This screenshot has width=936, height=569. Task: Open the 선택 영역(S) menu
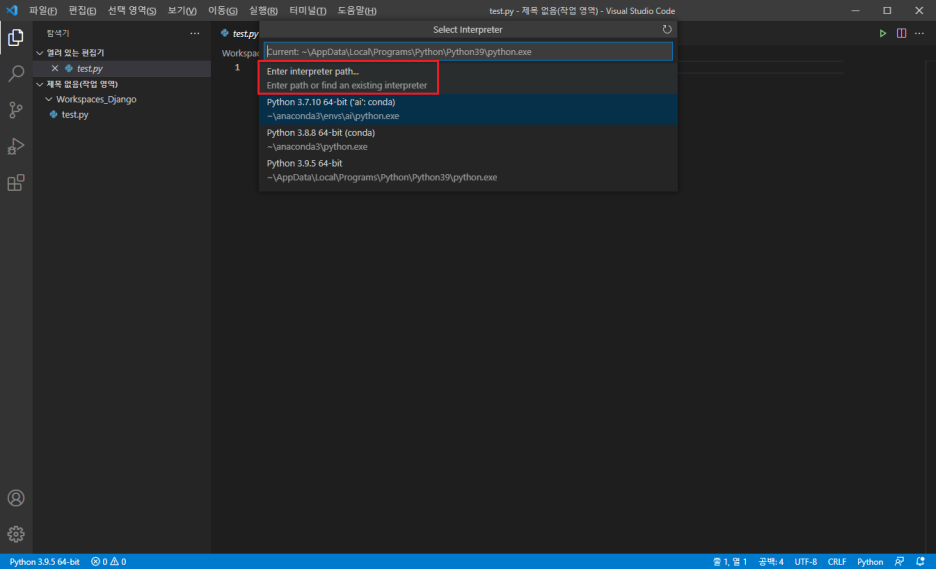coord(132,11)
